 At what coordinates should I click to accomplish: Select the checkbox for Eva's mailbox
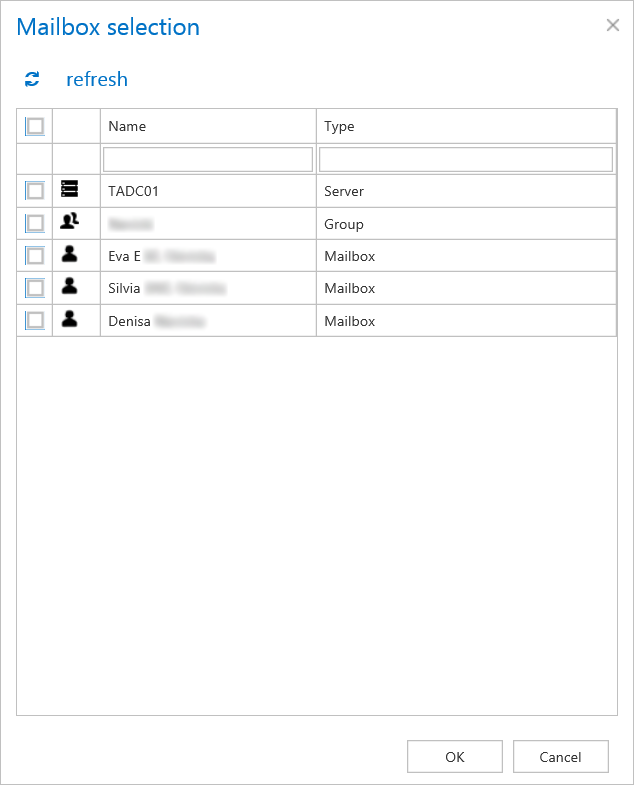[35, 256]
